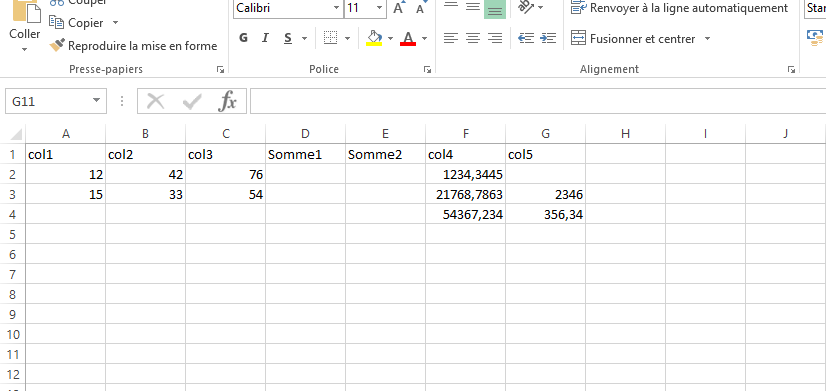Apply red font color A
This screenshot has width=826, height=391.
408,38
